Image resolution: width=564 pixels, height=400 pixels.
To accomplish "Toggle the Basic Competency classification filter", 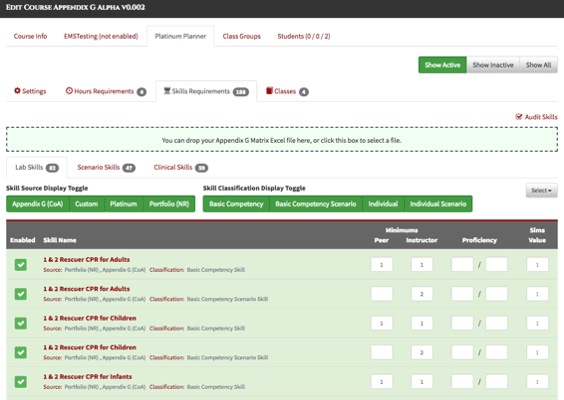I will [x=236, y=204].
